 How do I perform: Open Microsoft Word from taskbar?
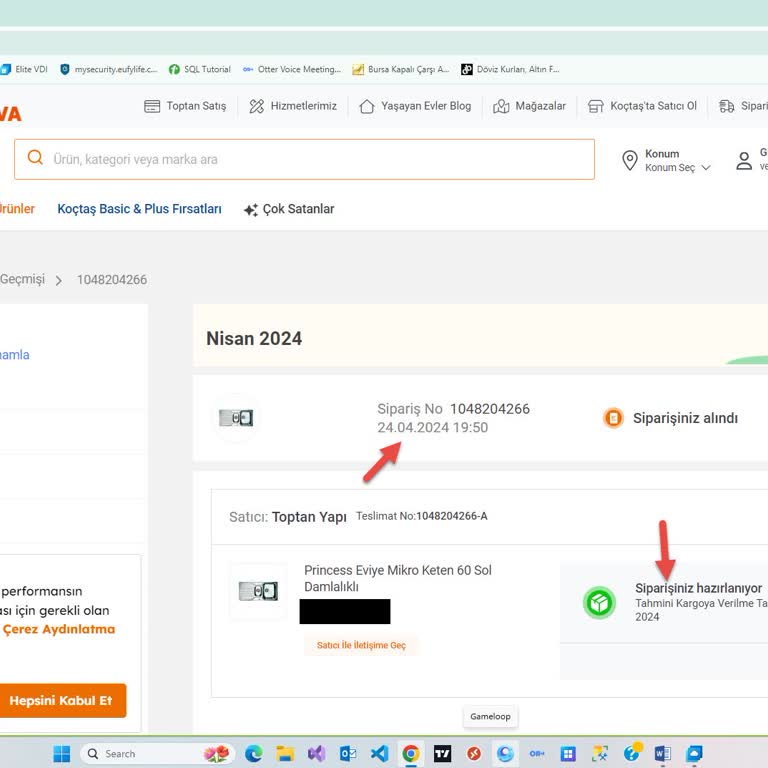[663, 753]
